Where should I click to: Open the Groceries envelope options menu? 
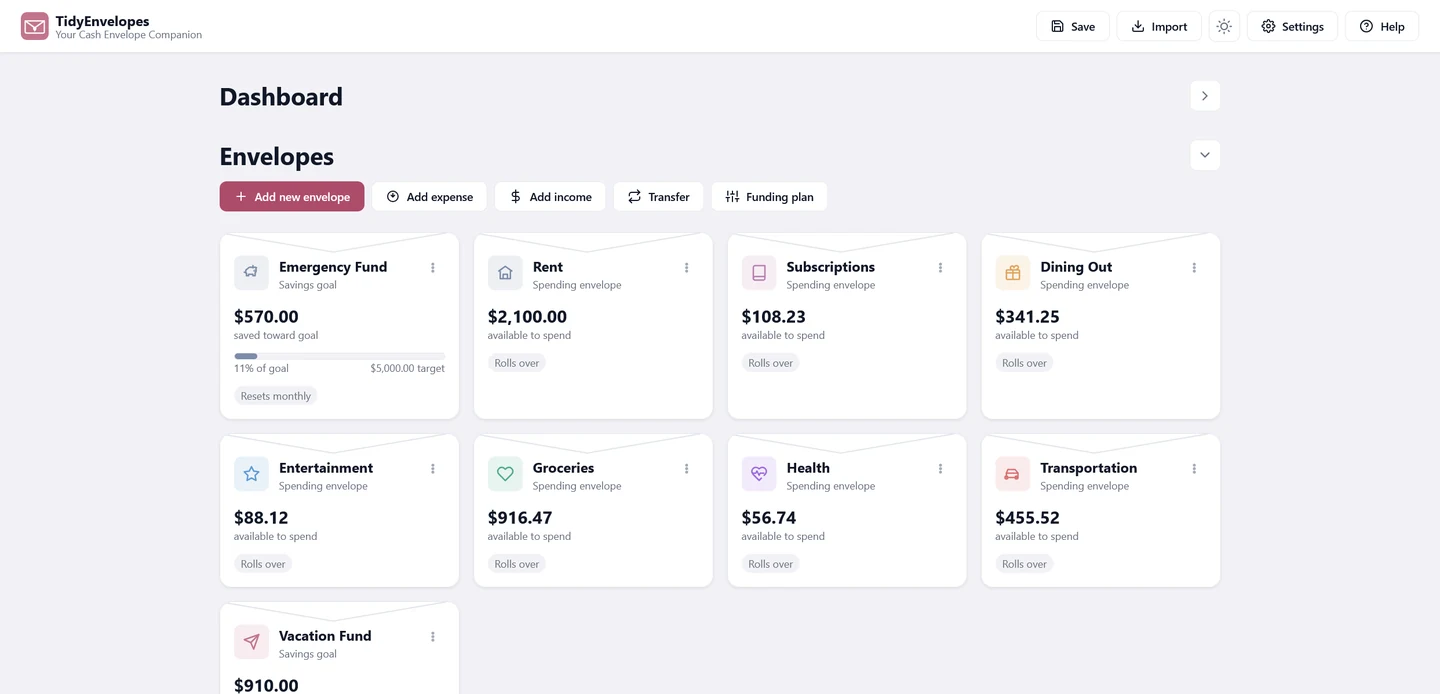[x=687, y=469]
